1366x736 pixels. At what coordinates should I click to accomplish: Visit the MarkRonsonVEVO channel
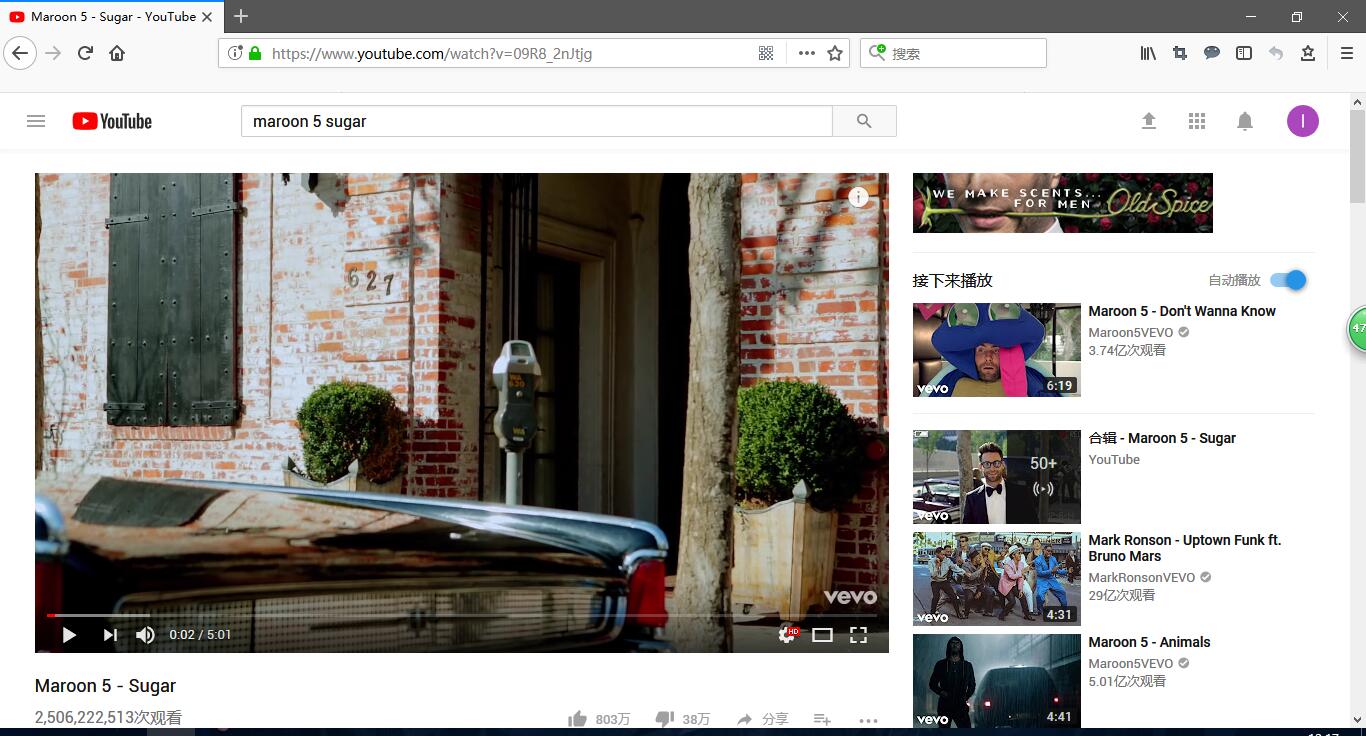[x=1142, y=577]
